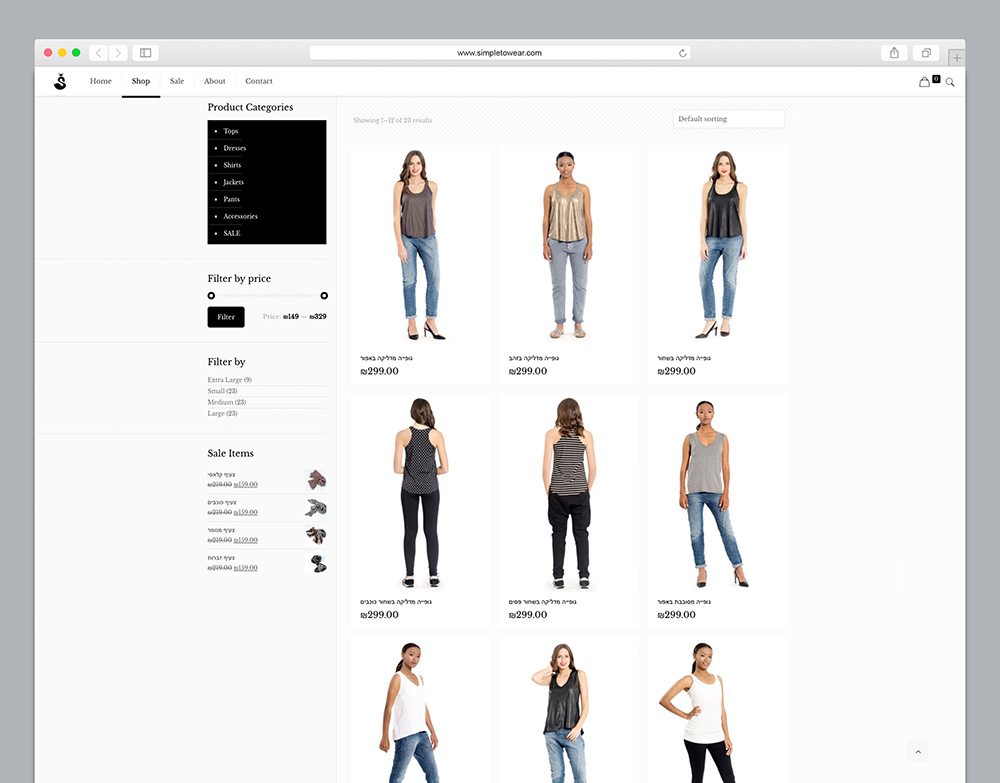Click the search magnifier icon
Image resolution: width=1000 pixels, height=783 pixels.
point(950,82)
